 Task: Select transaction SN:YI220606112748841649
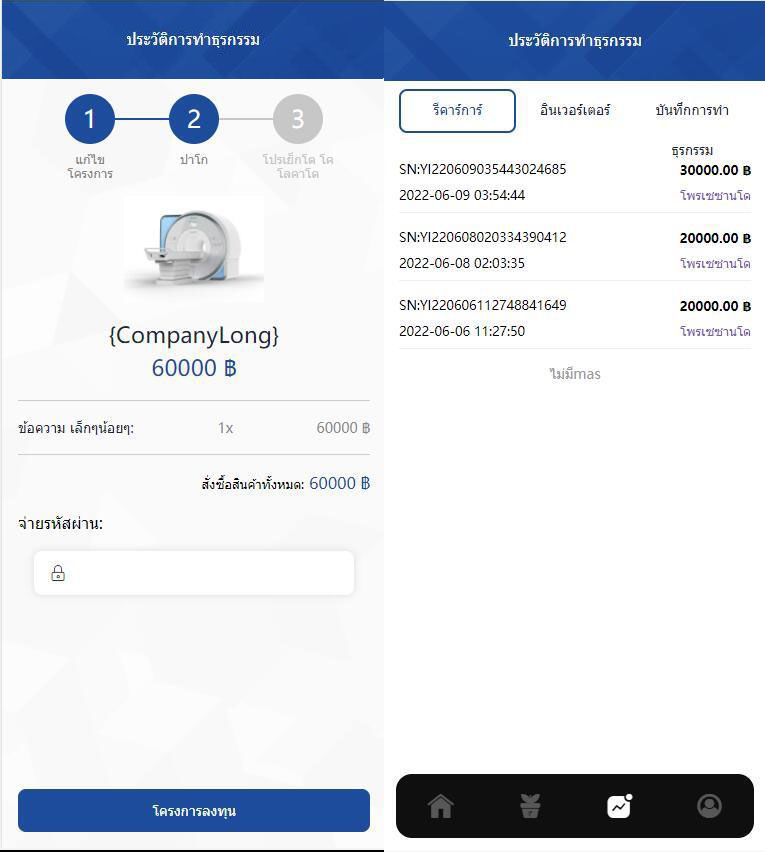[x=482, y=305]
